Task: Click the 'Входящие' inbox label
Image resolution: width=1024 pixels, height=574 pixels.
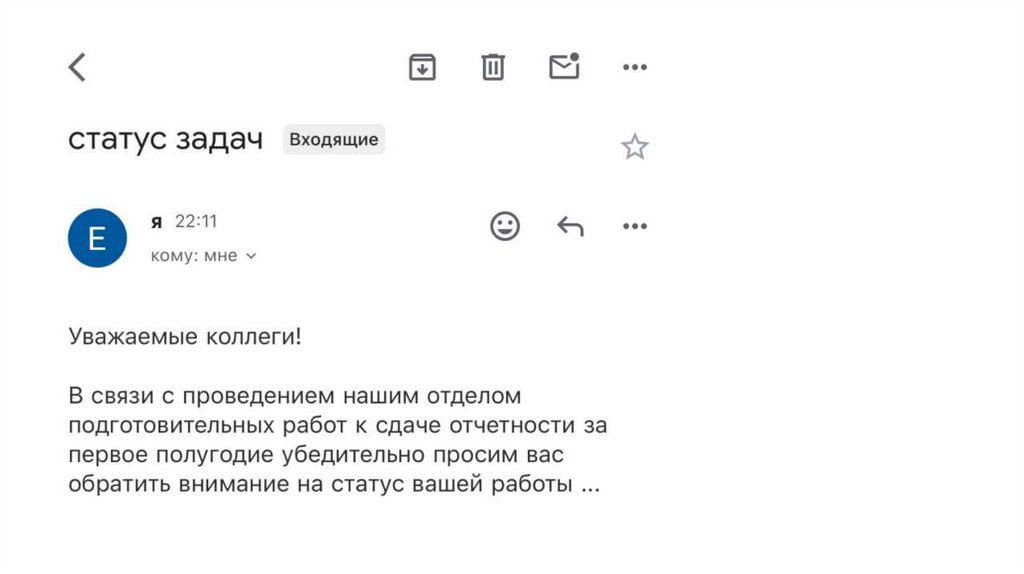Action: [334, 140]
